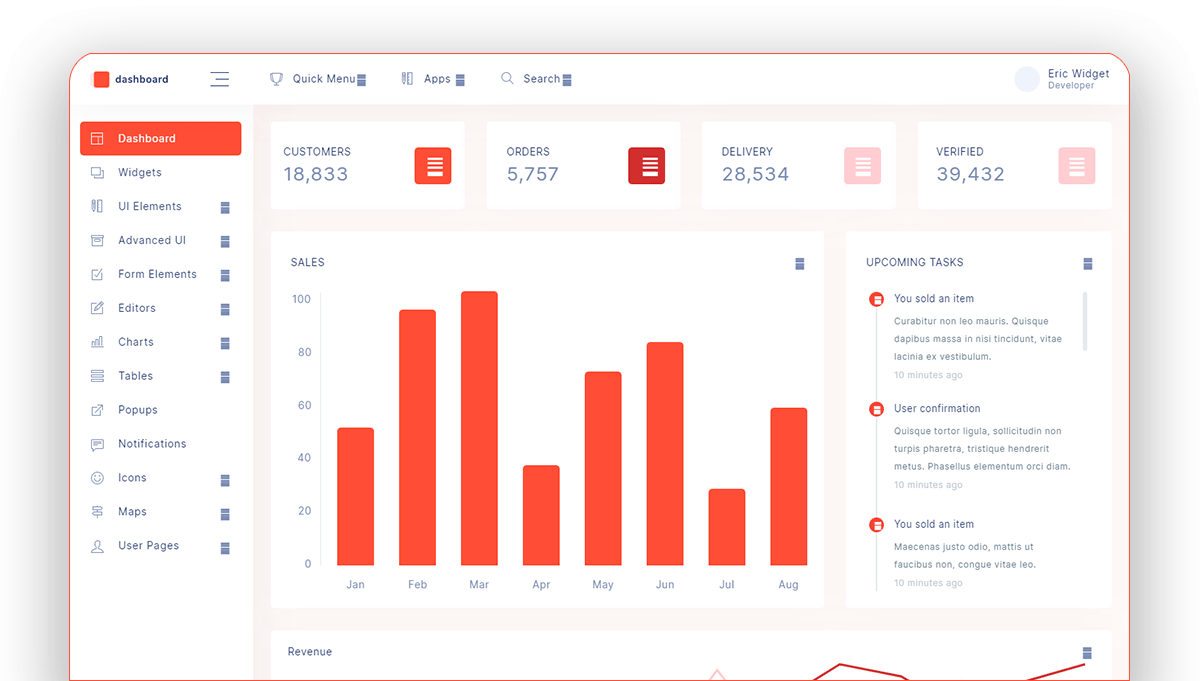
Task: Click the UI Elements sidebar icon
Action: [97, 206]
